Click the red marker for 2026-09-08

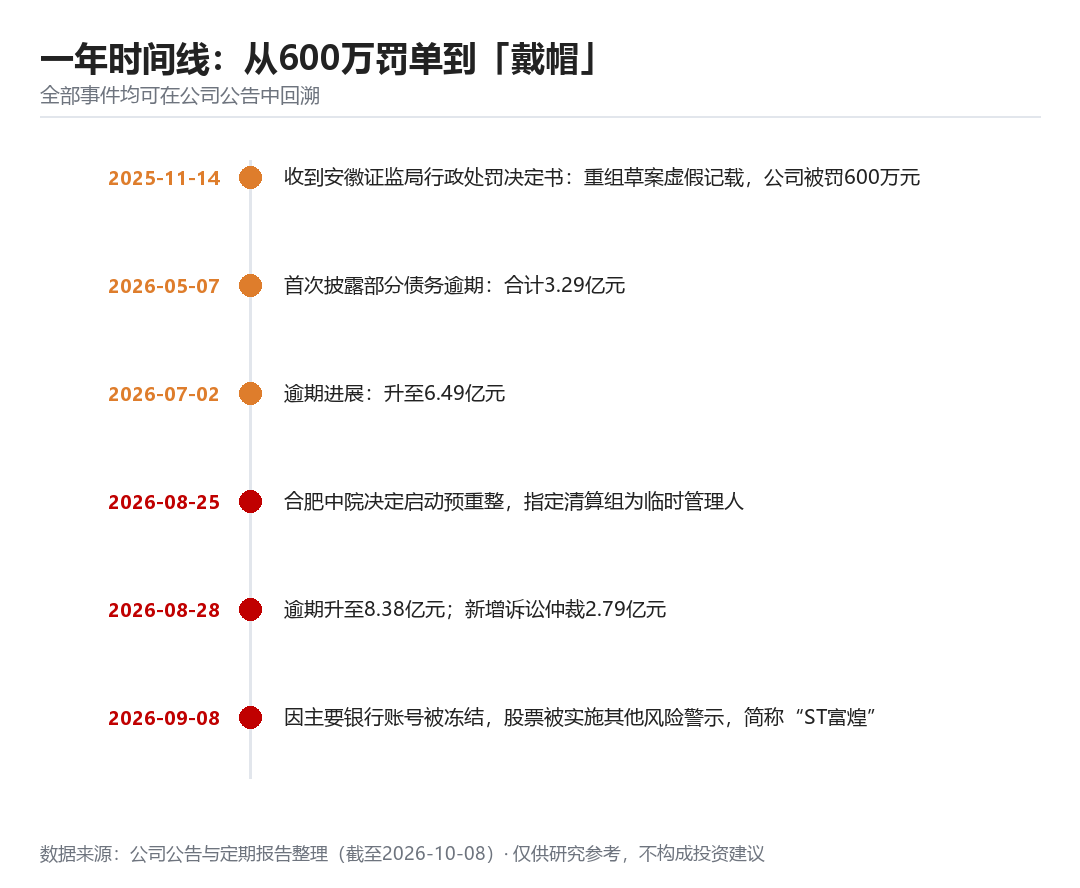tap(250, 718)
